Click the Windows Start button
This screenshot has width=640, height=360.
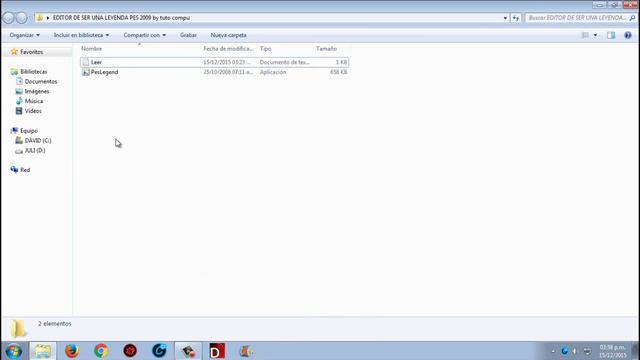[13, 351]
